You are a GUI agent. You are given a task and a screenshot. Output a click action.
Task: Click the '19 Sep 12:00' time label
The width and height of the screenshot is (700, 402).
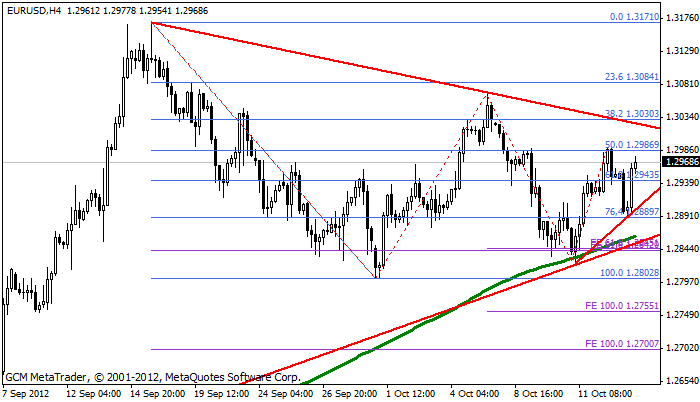(222, 394)
